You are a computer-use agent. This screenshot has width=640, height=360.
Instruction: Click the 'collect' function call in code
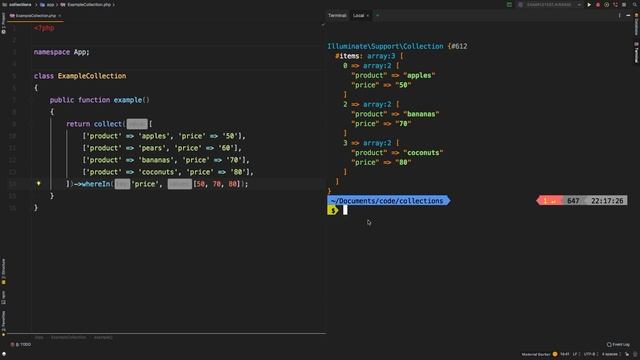click(108, 124)
